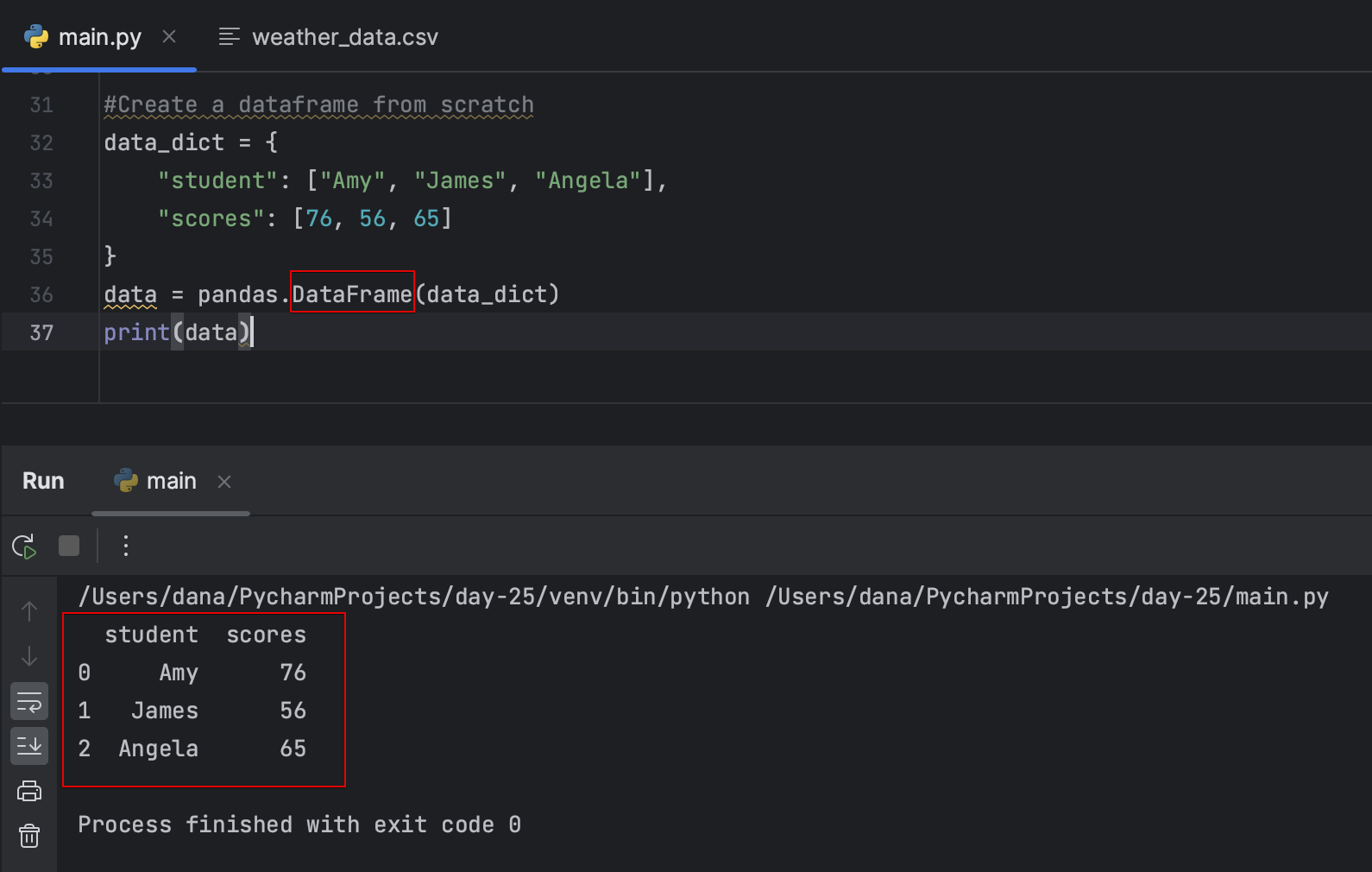Click line number 31 in the gutter
Screen dimensions: 1372x872
pos(41,104)
